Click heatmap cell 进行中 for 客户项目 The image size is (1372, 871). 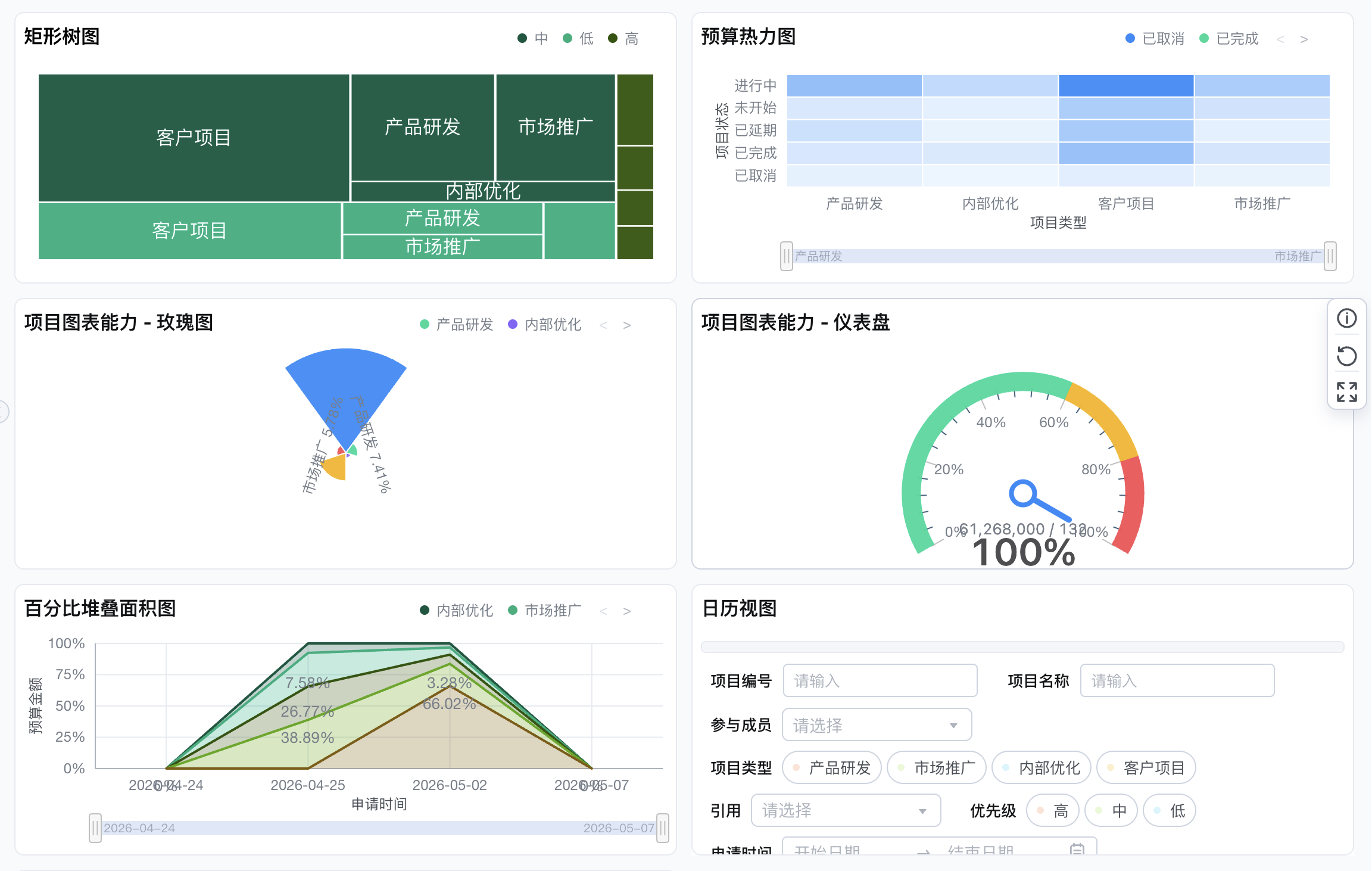point(1126,86)
